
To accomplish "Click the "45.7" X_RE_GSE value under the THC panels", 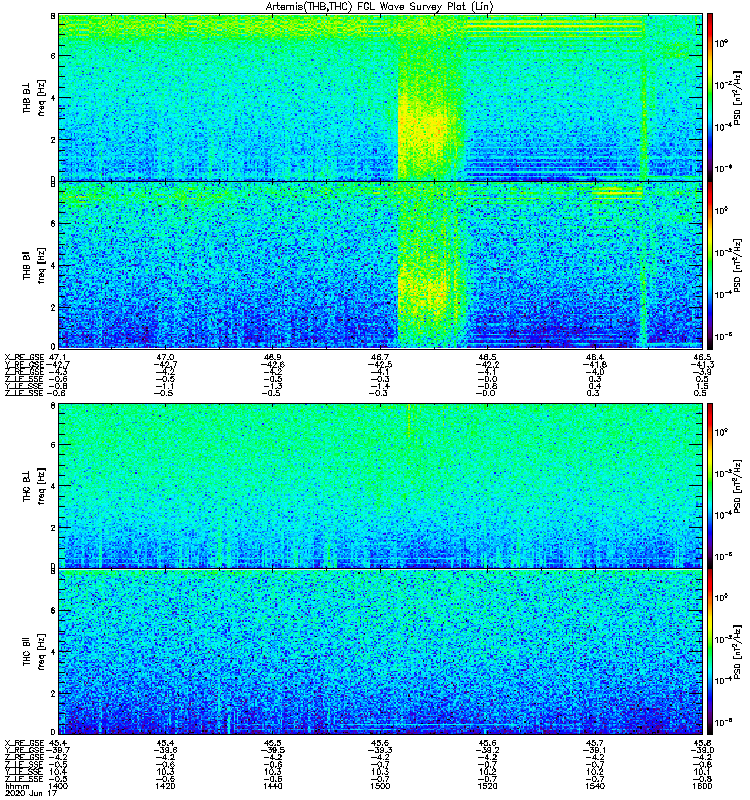I will tap(595, 743).
